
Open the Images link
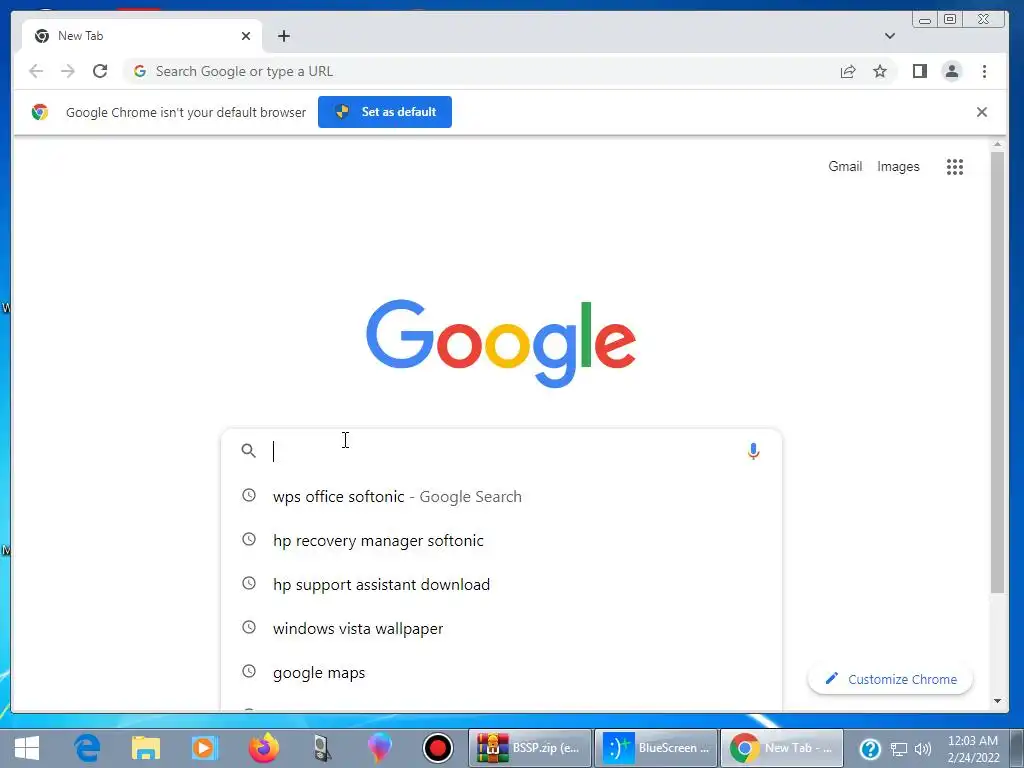tap(898, 167)
